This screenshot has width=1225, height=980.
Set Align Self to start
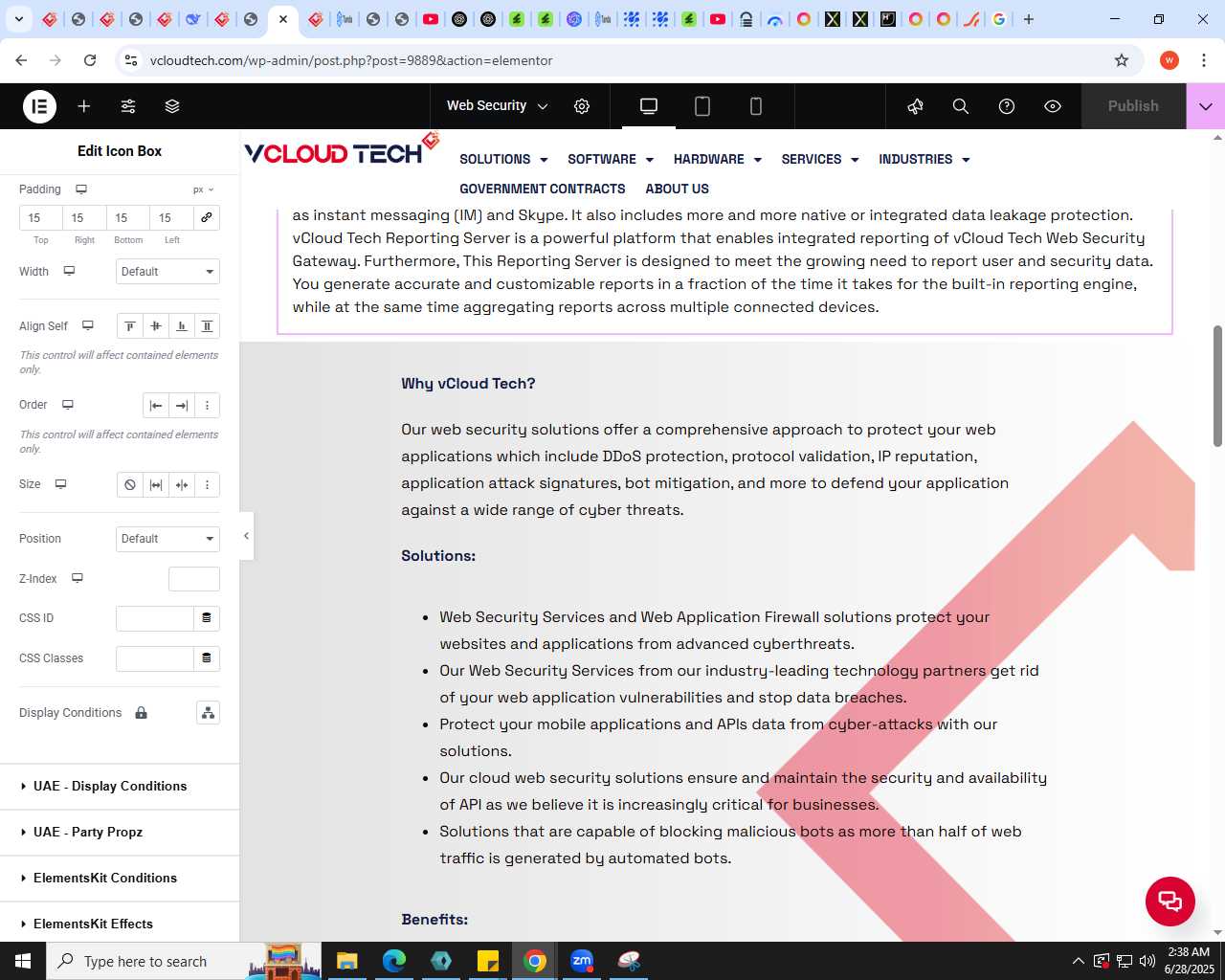point(130,326)
